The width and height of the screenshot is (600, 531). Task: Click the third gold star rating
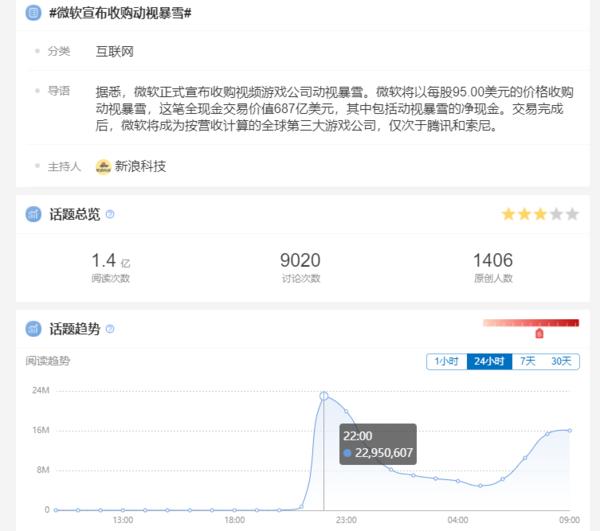point(540,214)
